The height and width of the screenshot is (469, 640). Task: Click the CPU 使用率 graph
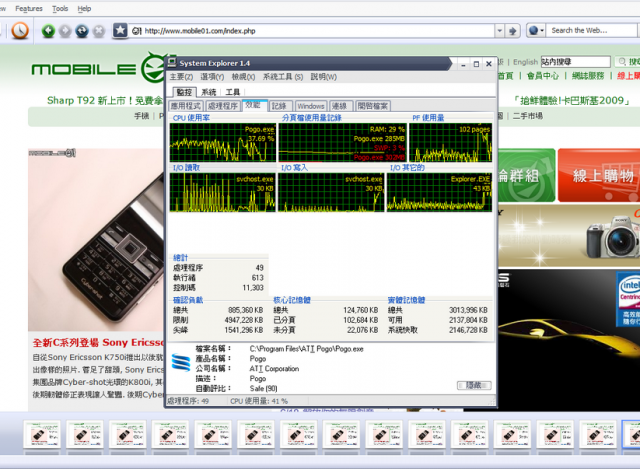click(222, 142)
